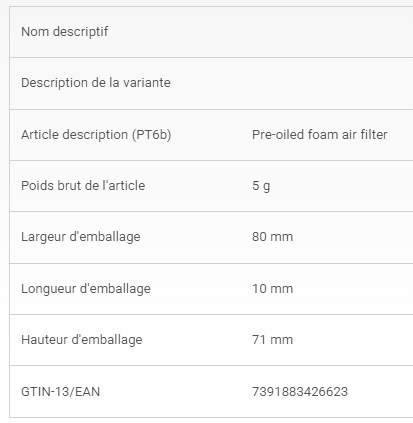Click the 'Article description (PT6b)' label
The image size is (413, 423).
click(x=96, y=135)
